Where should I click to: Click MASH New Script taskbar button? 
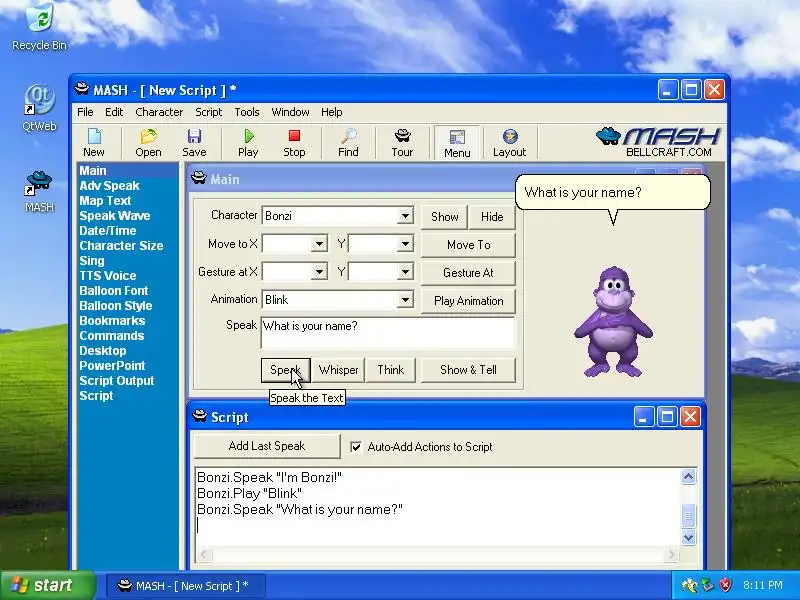[x=185, y=586]
